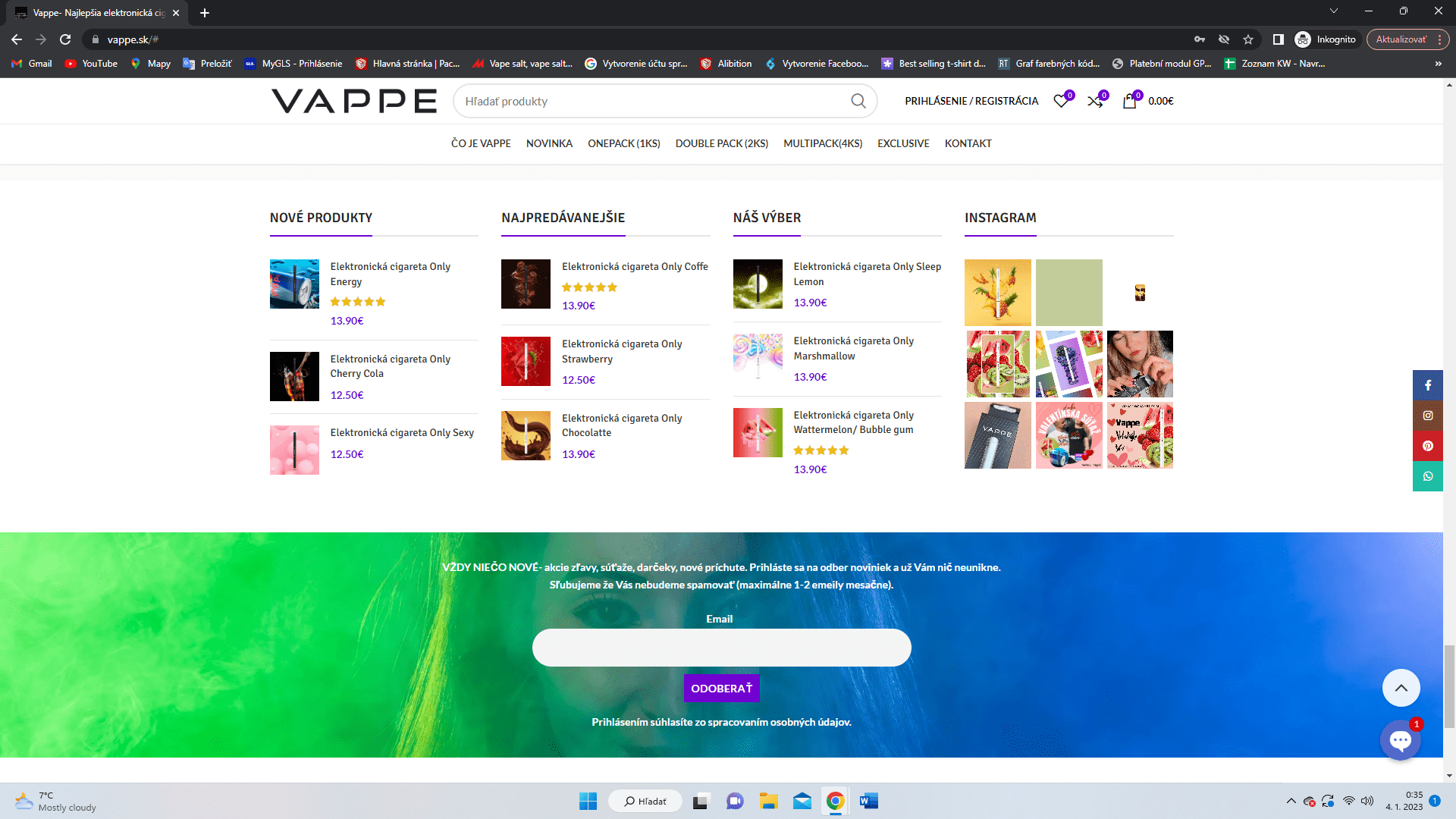Open the Windows Start menu
This screenshot has width=1456, height=819.
588,801
